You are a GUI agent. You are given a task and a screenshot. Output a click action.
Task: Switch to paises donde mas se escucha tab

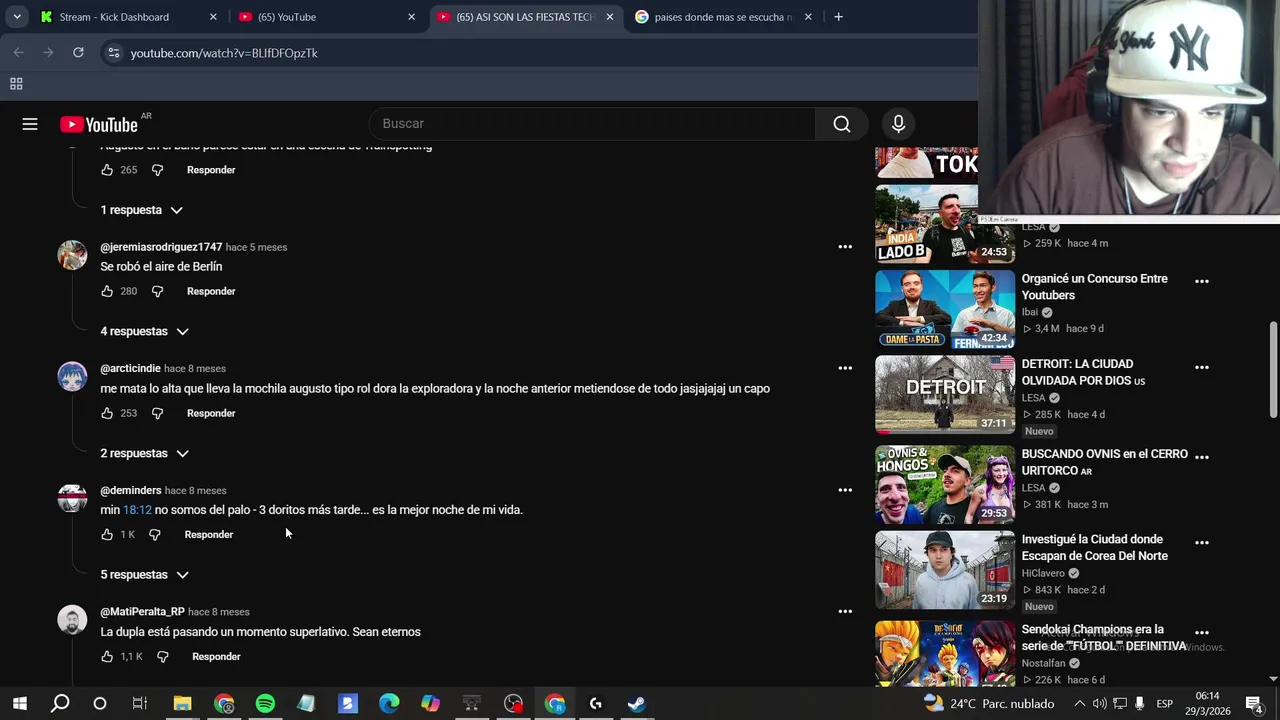725,17
